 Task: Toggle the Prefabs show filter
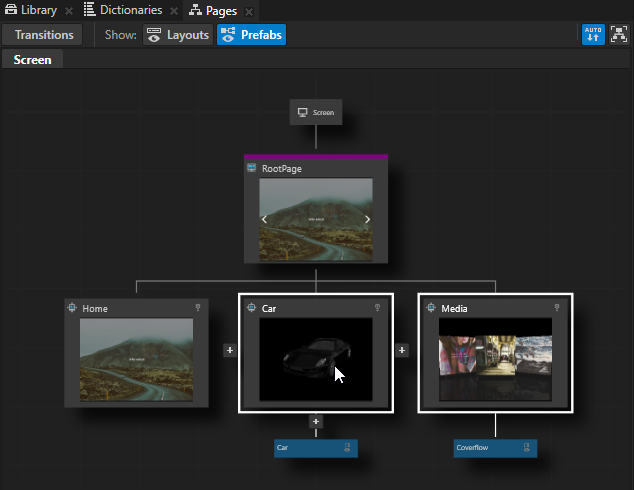[x=251, y=35]
